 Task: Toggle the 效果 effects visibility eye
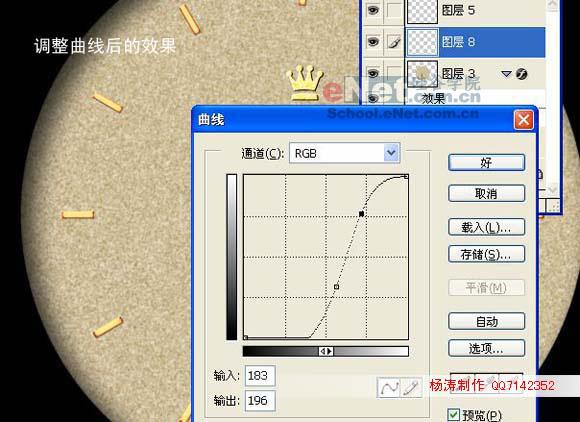(373, 98)
